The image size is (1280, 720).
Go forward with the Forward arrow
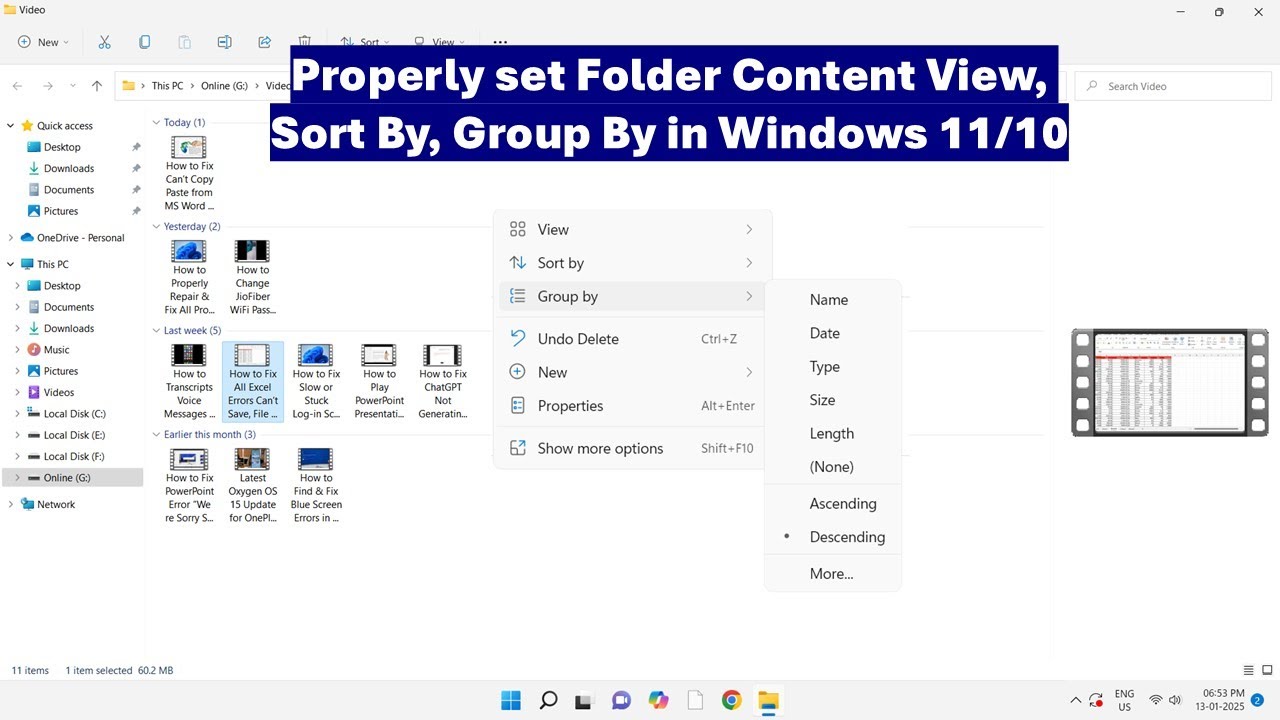coord(47,86)
